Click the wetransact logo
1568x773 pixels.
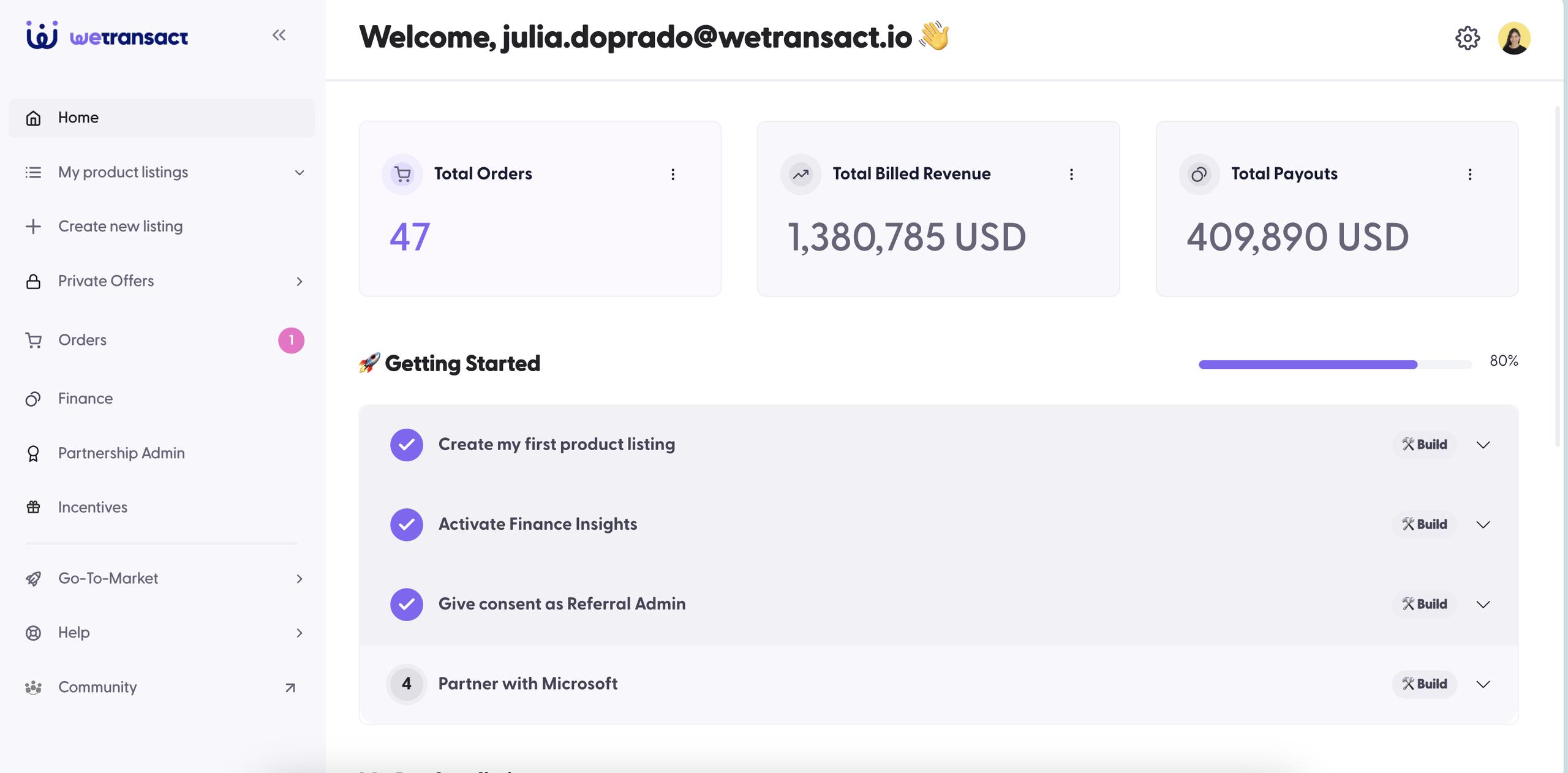107,36
